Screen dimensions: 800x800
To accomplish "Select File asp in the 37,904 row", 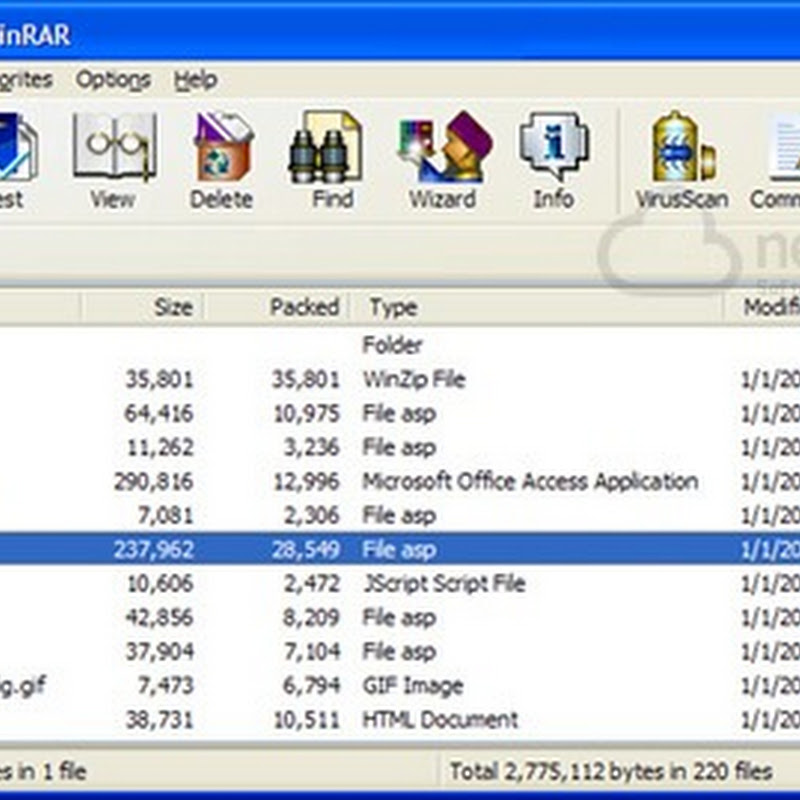I will (x=399, y=652).
